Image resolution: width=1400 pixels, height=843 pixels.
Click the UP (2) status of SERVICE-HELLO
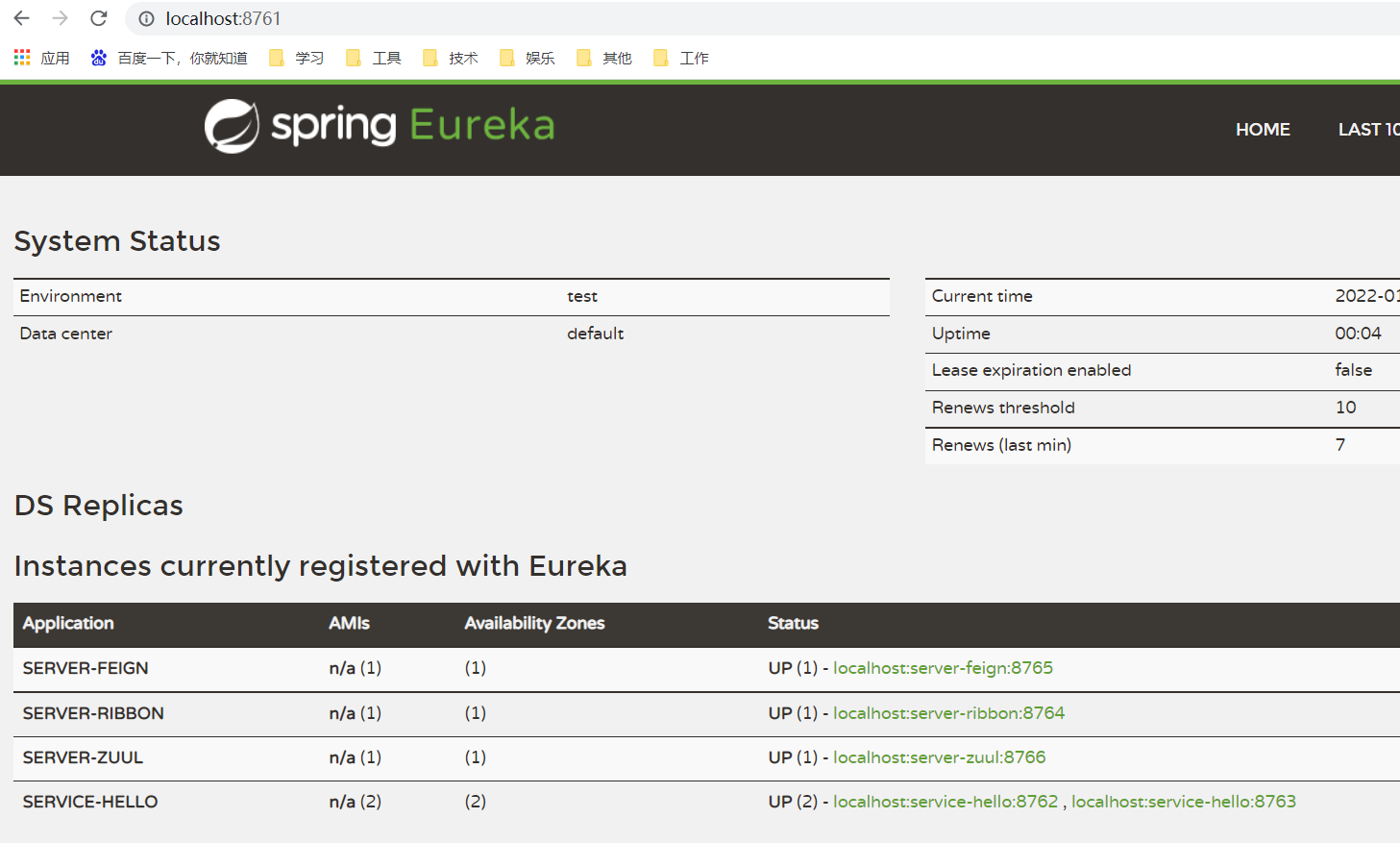click(793, 802)
